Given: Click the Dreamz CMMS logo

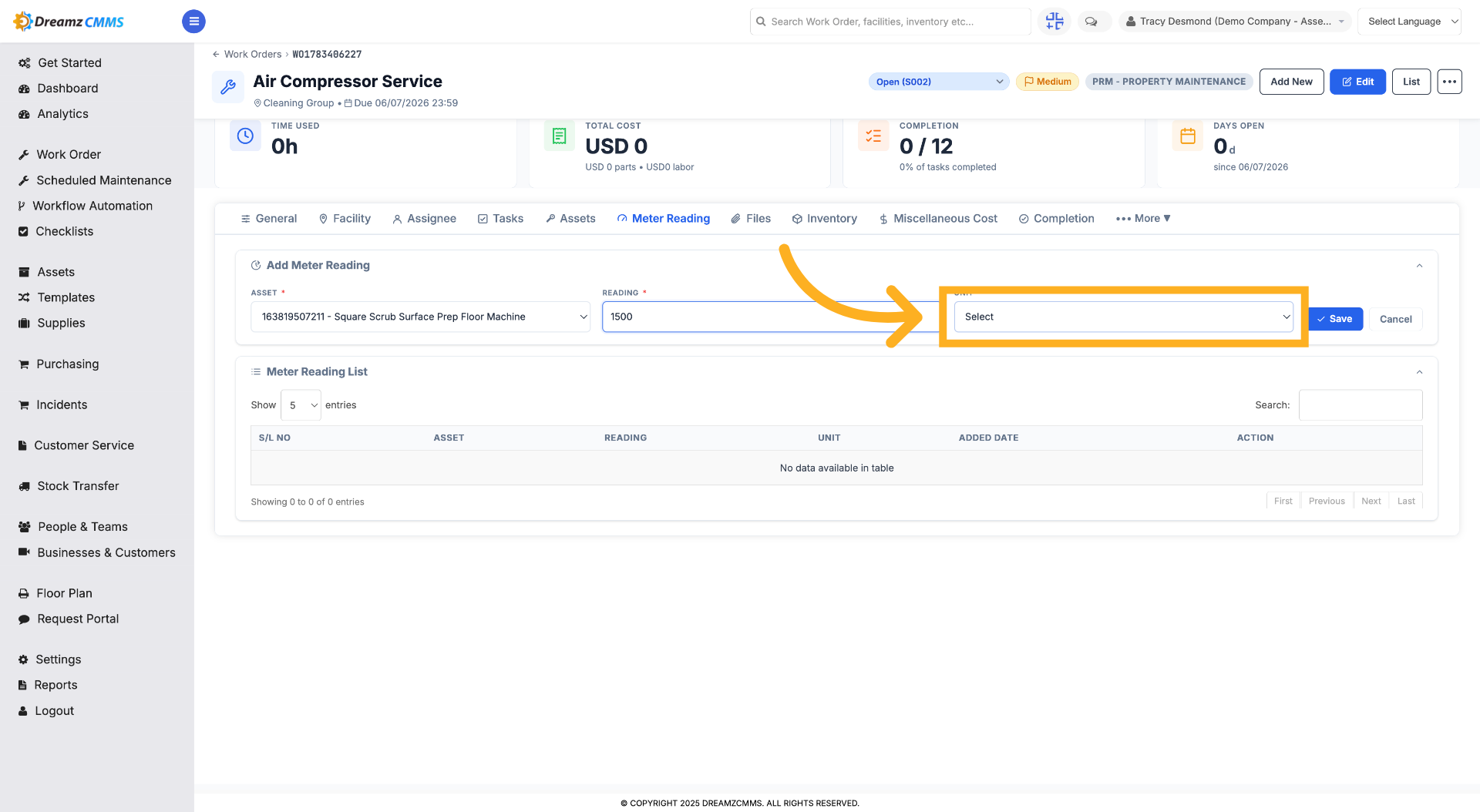Looking at the screenshot, I should click(x=69, y=22).
